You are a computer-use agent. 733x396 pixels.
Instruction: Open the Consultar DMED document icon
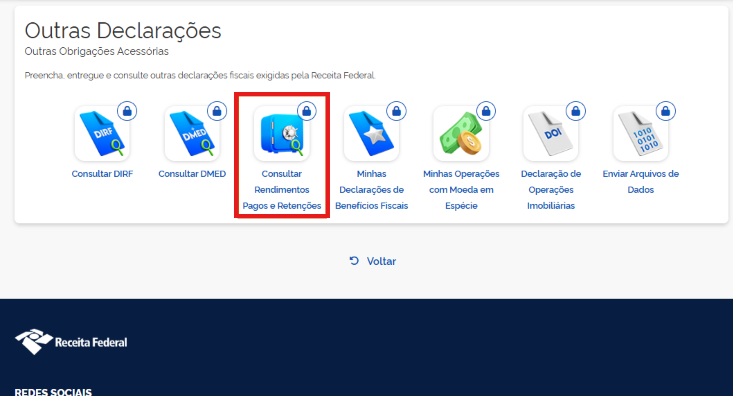click(x=192, y=134)
